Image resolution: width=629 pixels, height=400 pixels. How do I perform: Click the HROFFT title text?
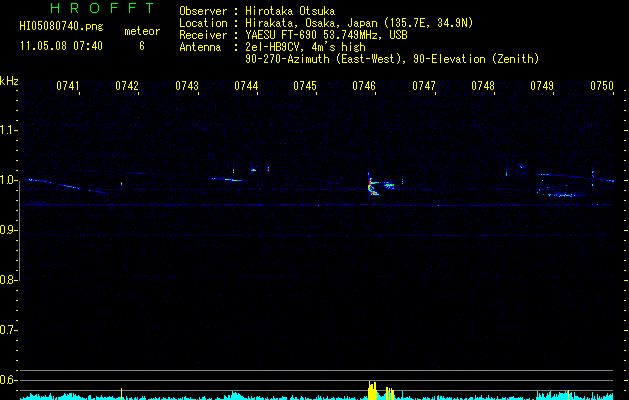pyautogui.click(x=103, y=8)
